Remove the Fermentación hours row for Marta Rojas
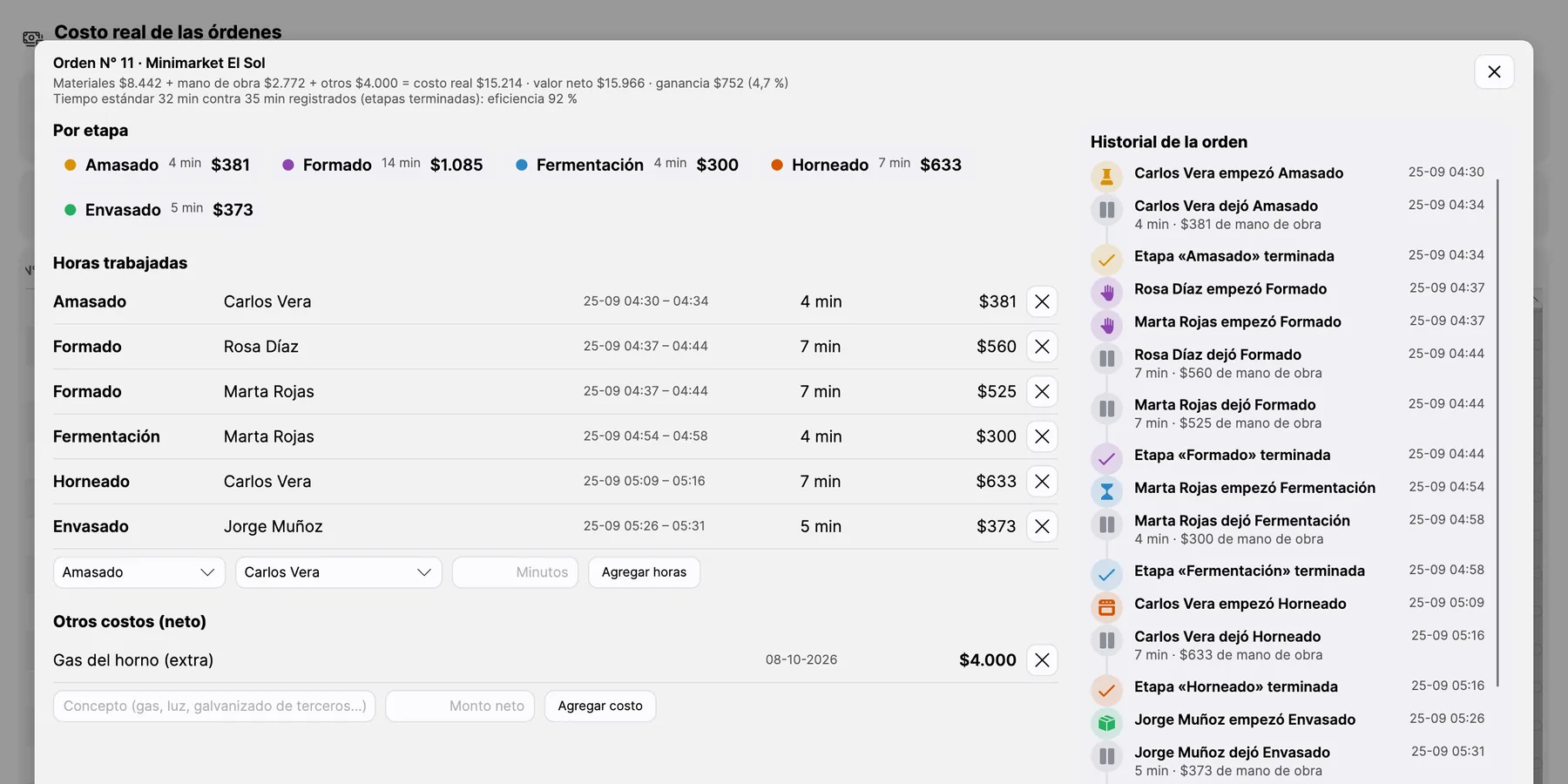1568x784 pixels. pos(1042,436)
